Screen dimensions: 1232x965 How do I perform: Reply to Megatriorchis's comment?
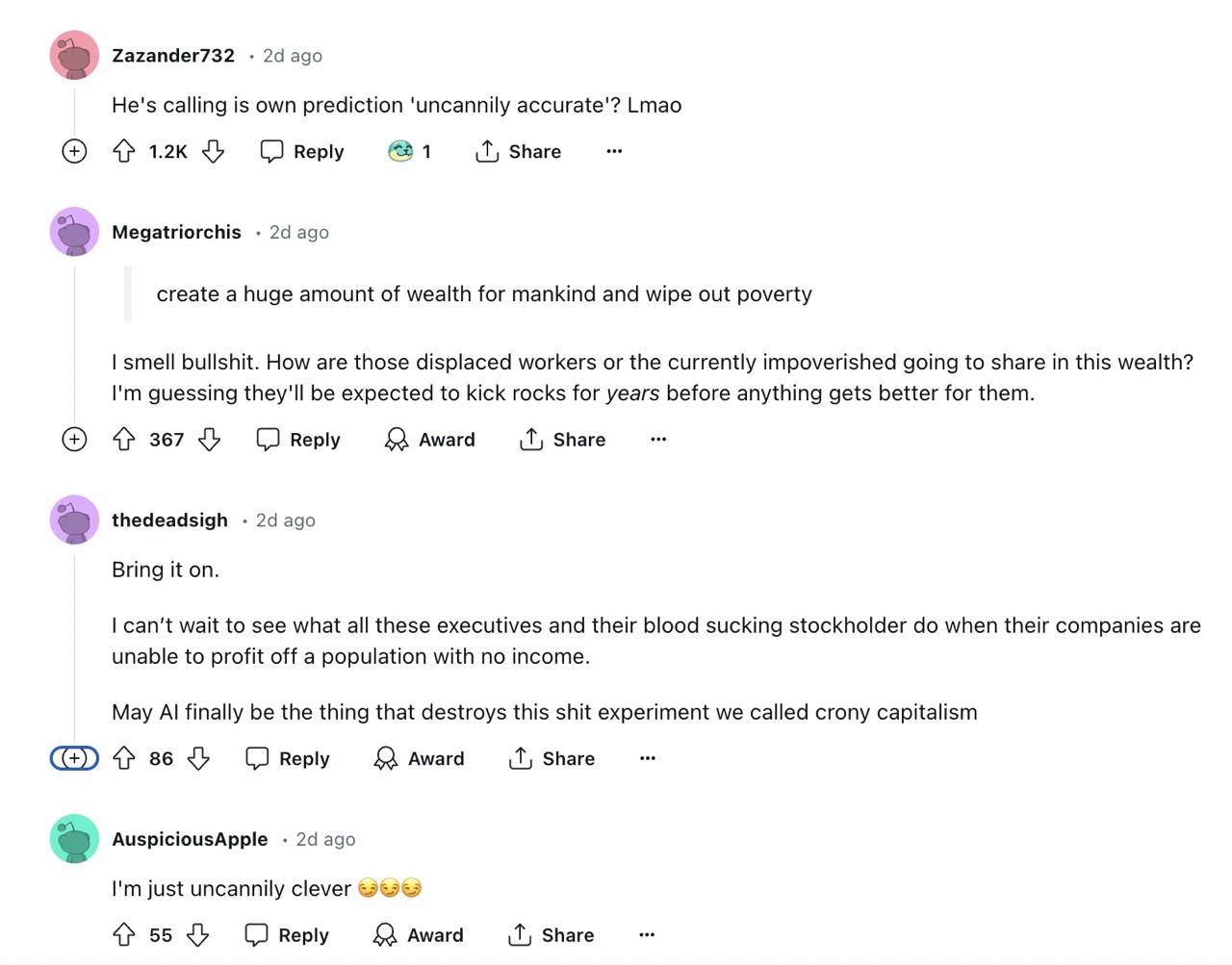pos(298,440)
